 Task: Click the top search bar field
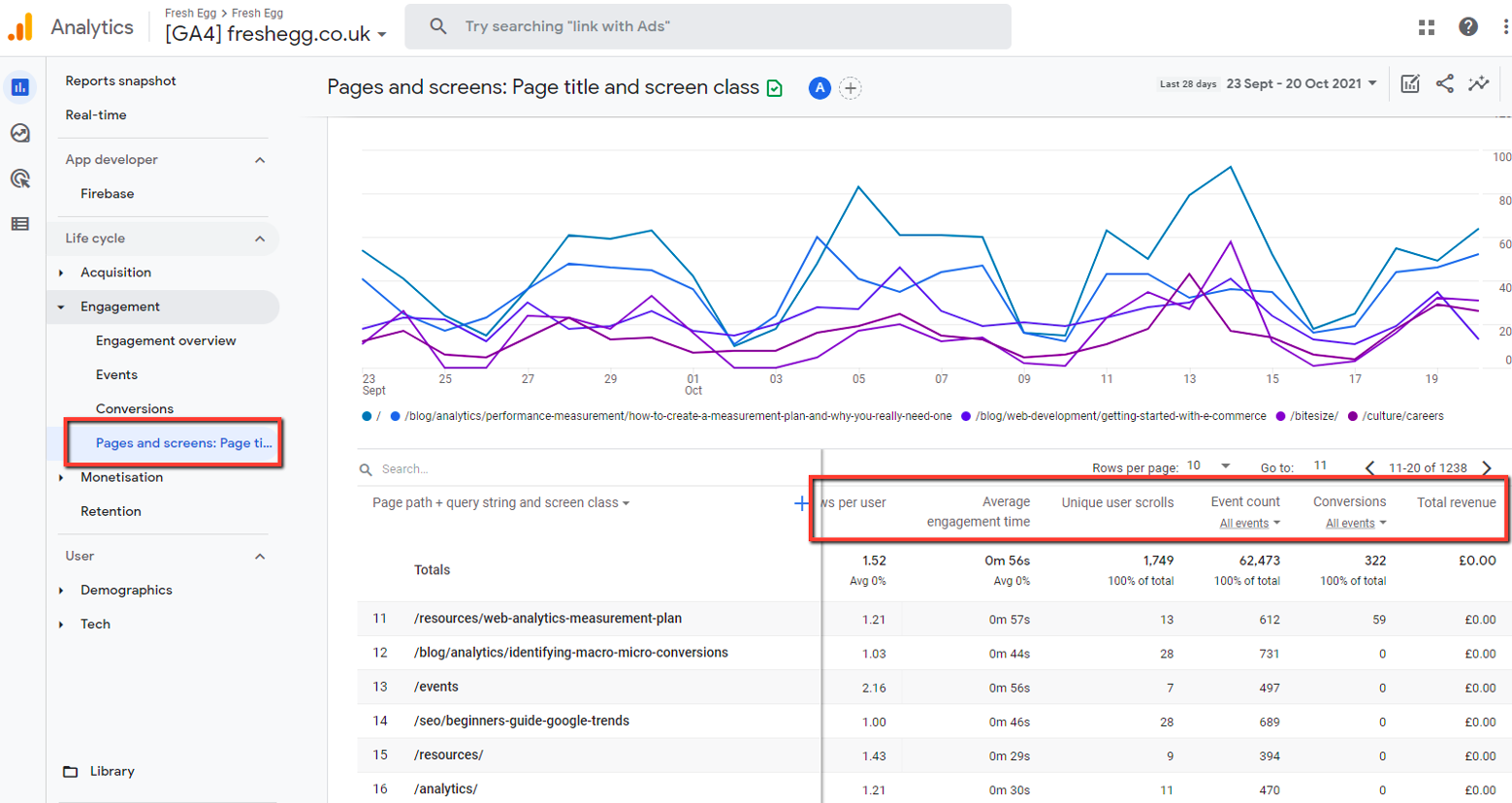tap(708, 26)
